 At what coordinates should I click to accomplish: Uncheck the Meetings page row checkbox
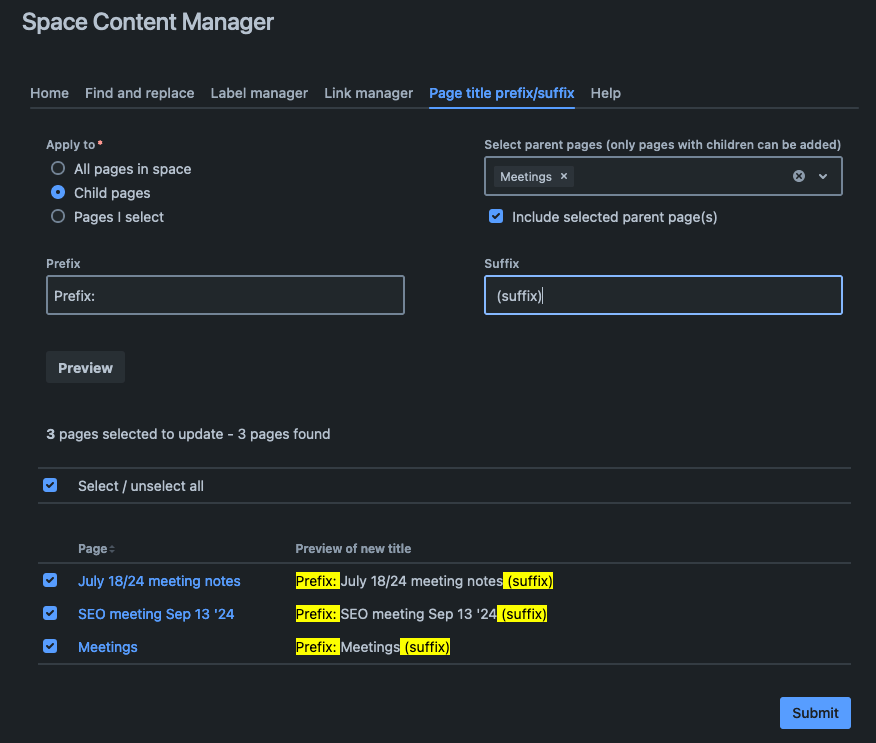pos(50,646)
